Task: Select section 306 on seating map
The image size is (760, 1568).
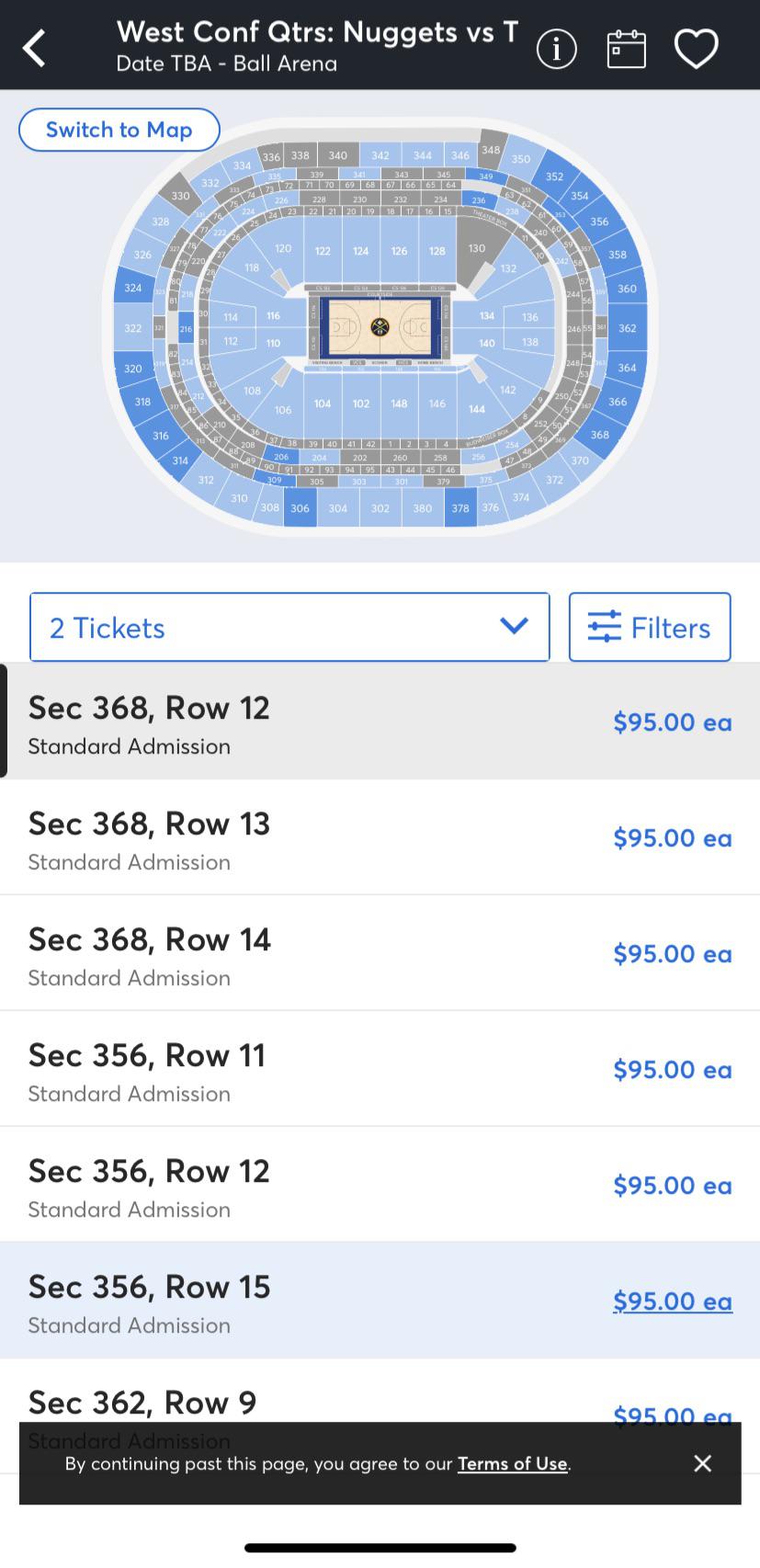Action: (x=300, y=508)
